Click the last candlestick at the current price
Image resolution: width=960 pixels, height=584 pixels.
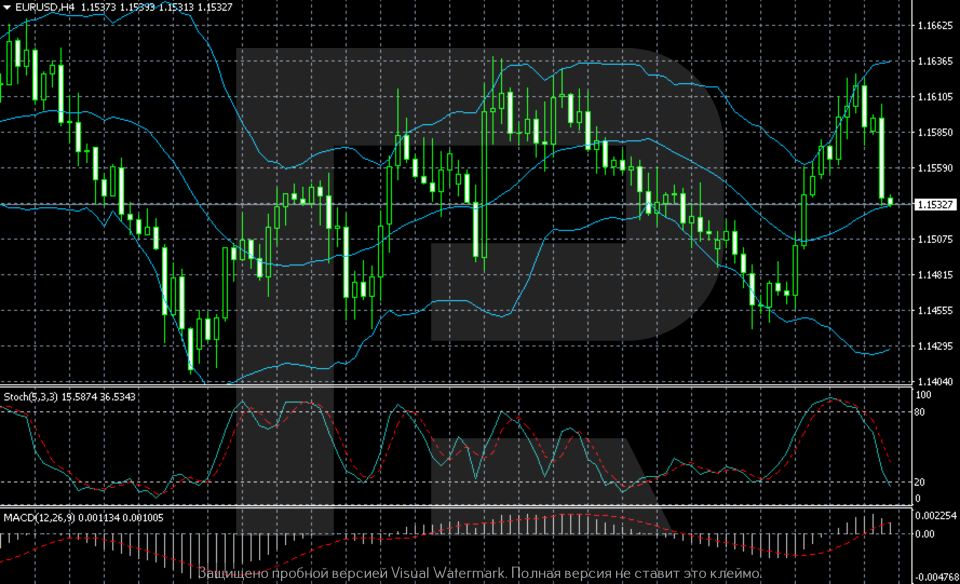891,202
